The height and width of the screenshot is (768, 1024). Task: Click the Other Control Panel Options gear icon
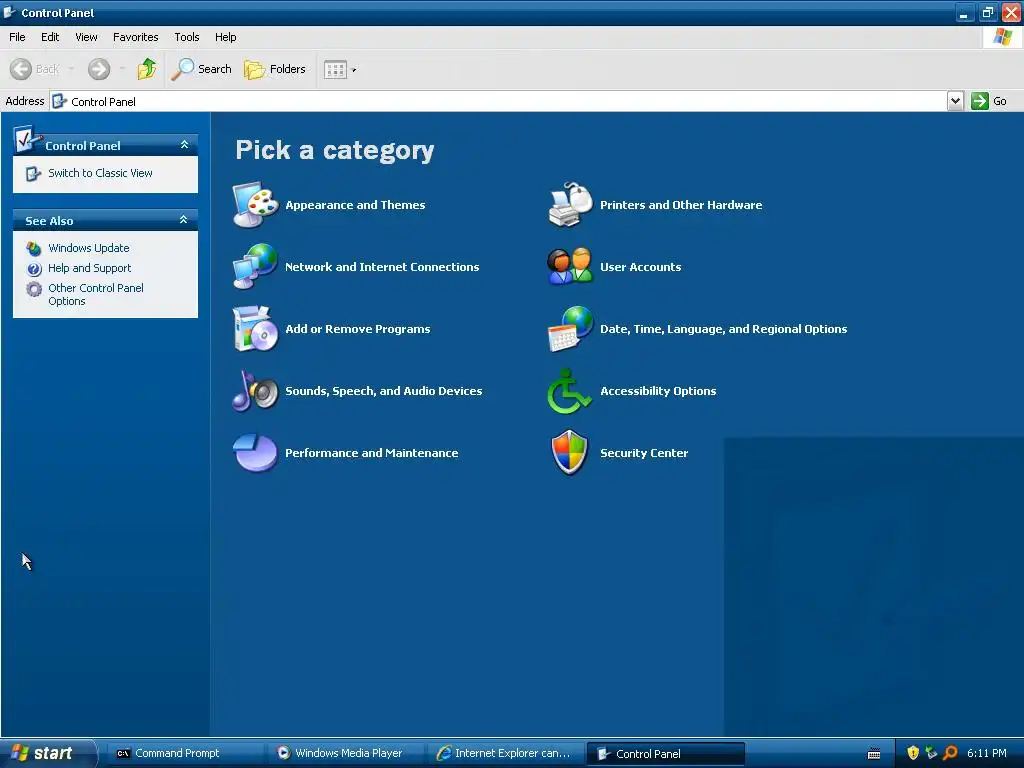pos(34,289)
